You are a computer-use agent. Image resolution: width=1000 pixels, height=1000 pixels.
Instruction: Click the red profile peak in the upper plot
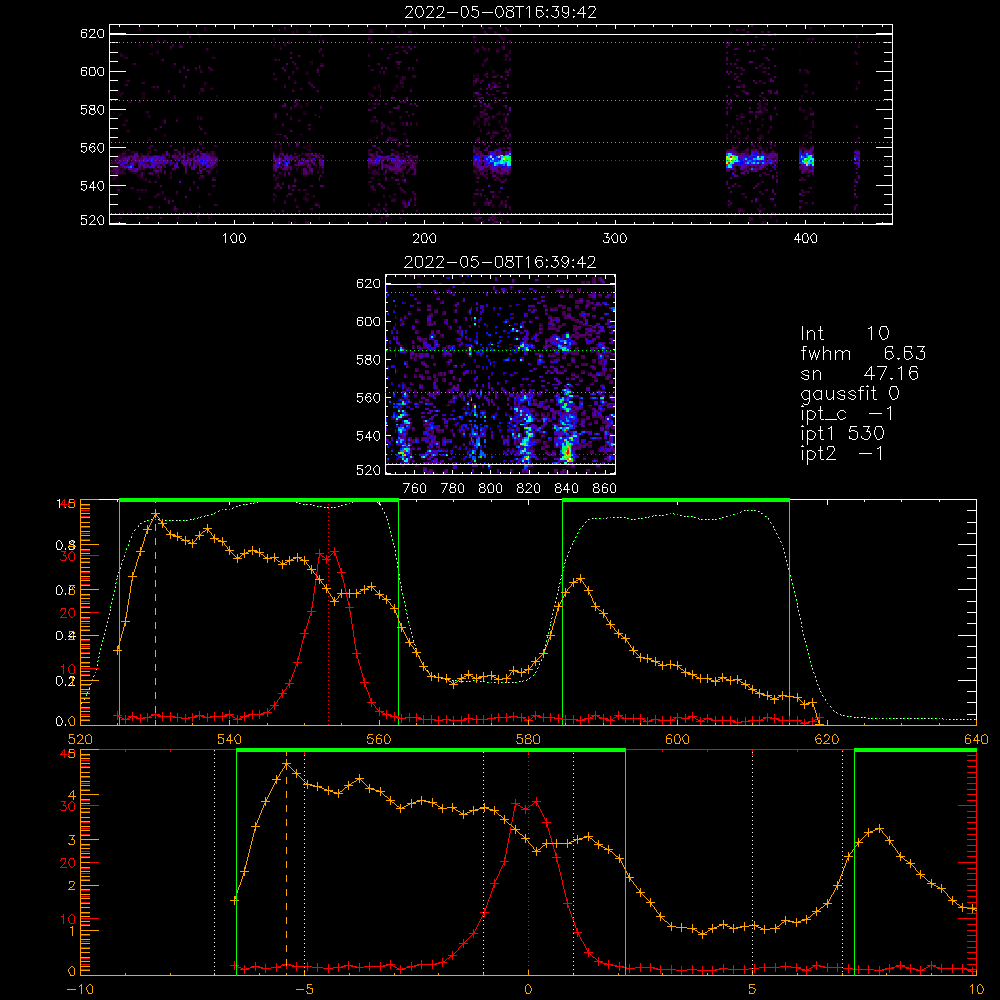(x=334, y=551)
